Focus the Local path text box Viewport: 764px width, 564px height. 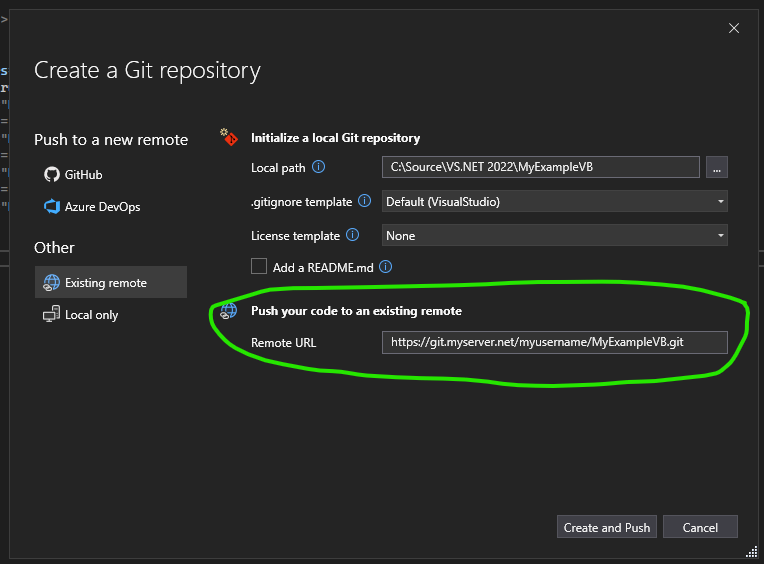[540, 167]
